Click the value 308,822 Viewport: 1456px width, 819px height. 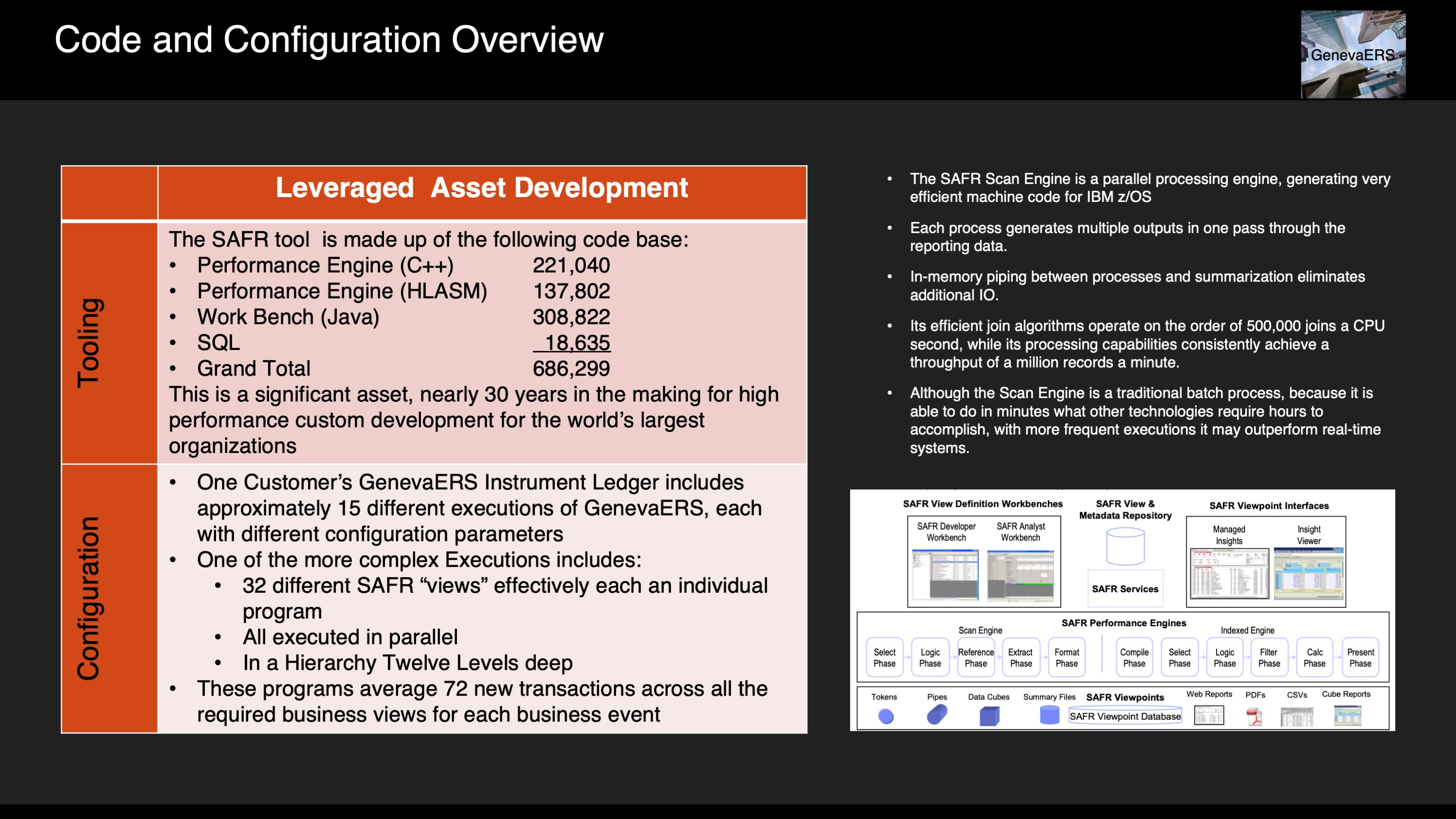571,317
